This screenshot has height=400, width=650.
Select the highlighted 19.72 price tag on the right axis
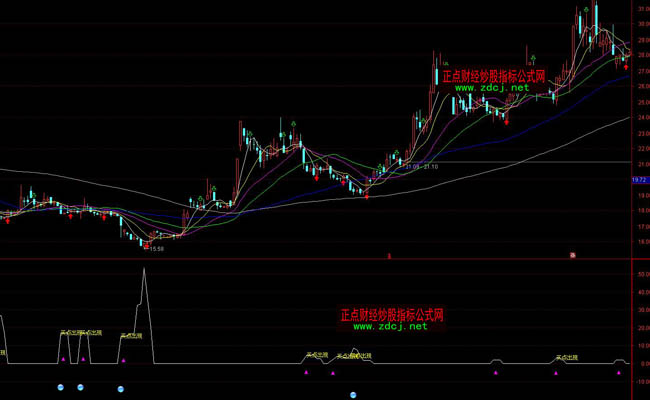tap(639, 180)
